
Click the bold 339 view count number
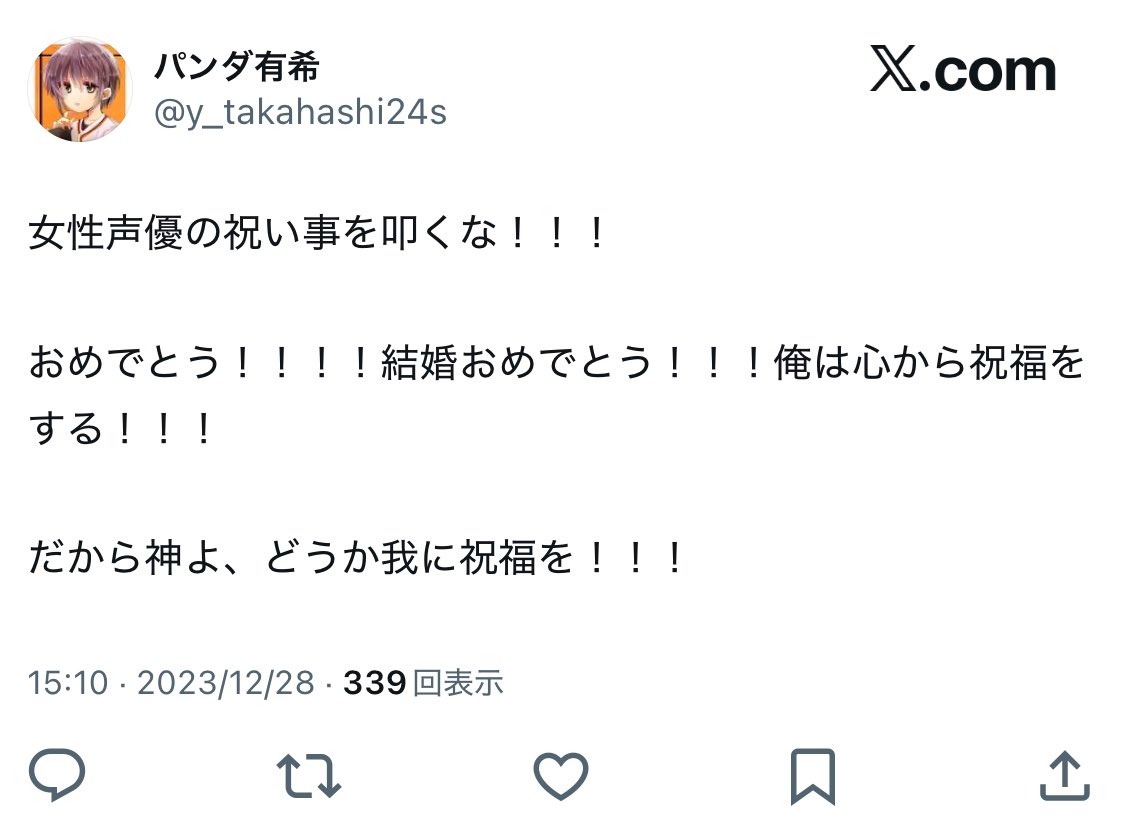375,682
